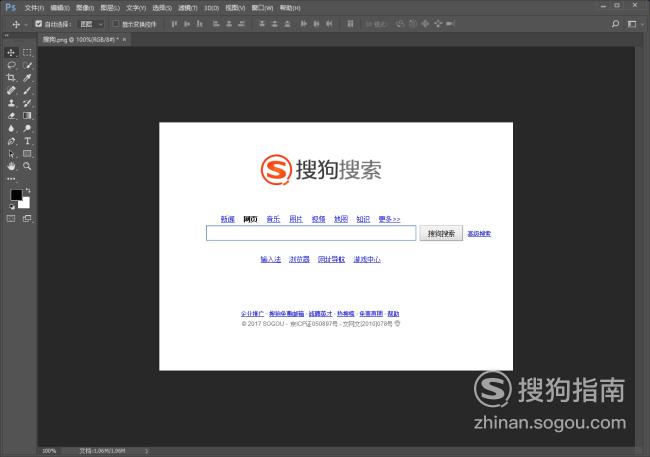Image resolution: width=650 pixels, height=457 pixels.
Task: Click the 新闻 link in the canvas
Action: (228, 219)
